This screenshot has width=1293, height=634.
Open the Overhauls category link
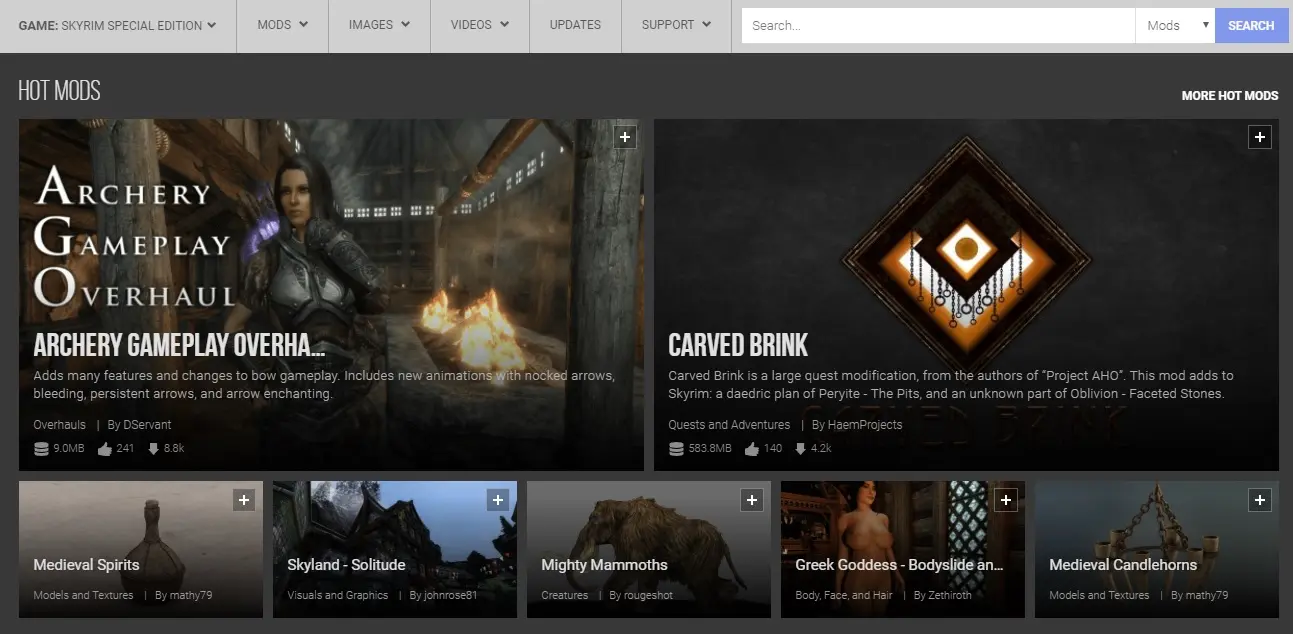coord(60,425)
